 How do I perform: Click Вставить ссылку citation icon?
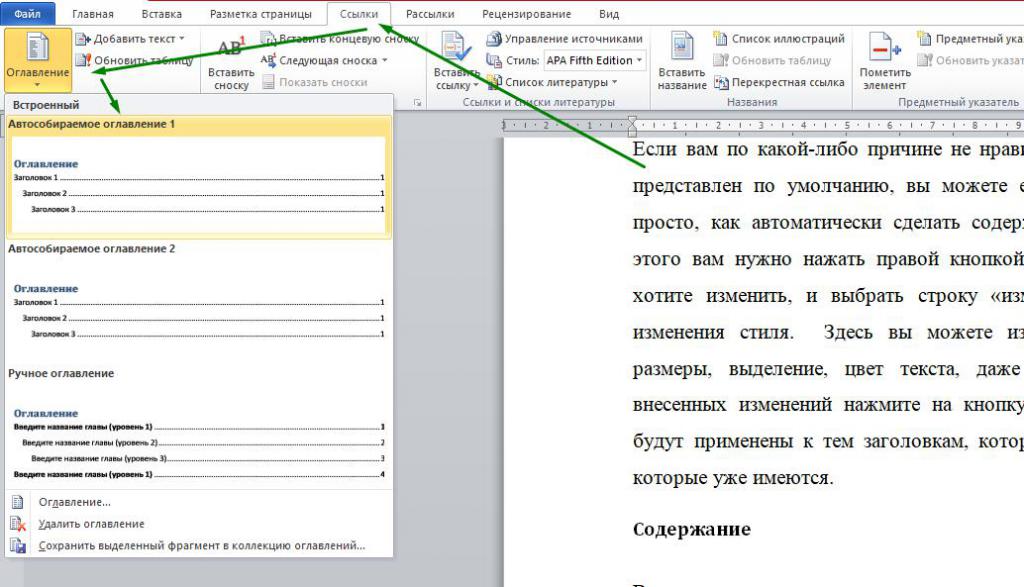point(456,62)
